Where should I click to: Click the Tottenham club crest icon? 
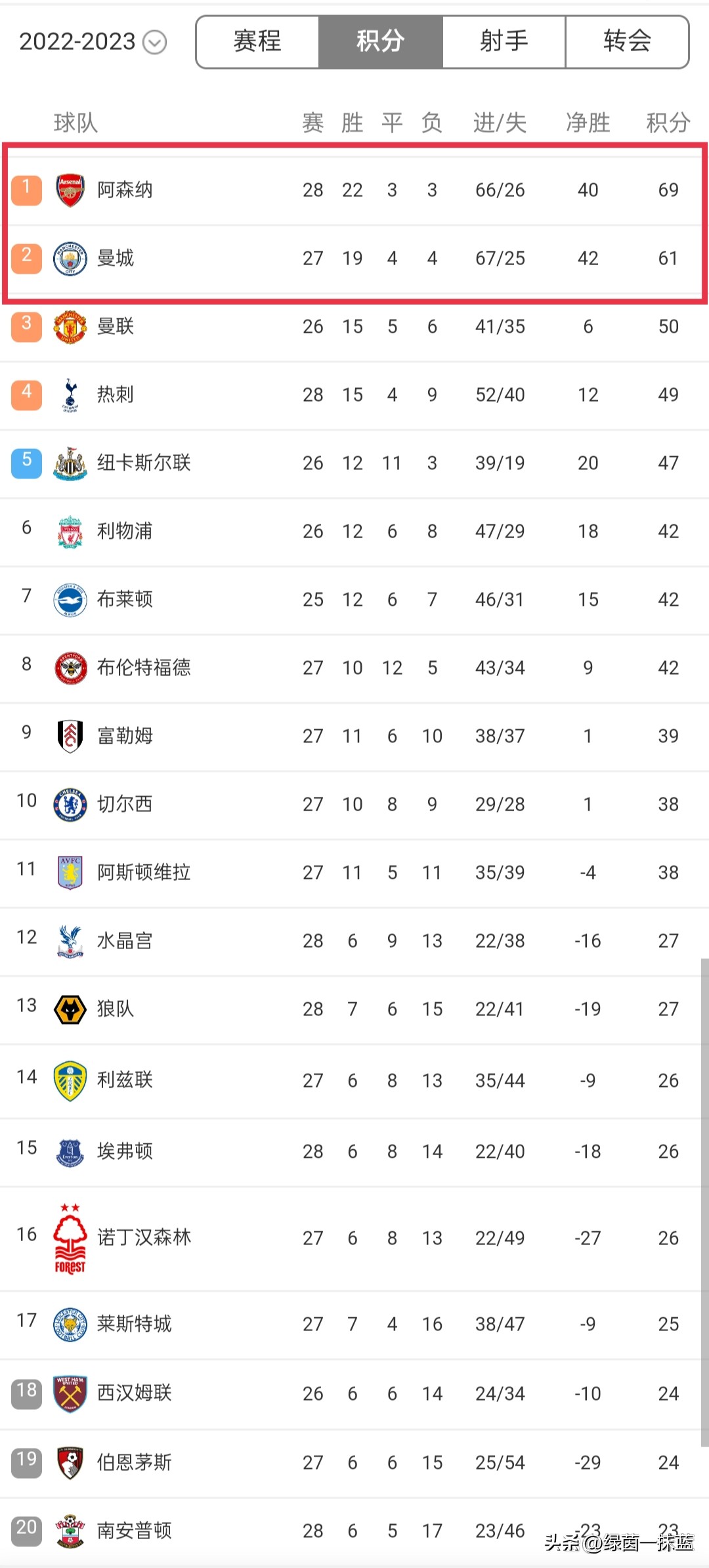point(70,395)
